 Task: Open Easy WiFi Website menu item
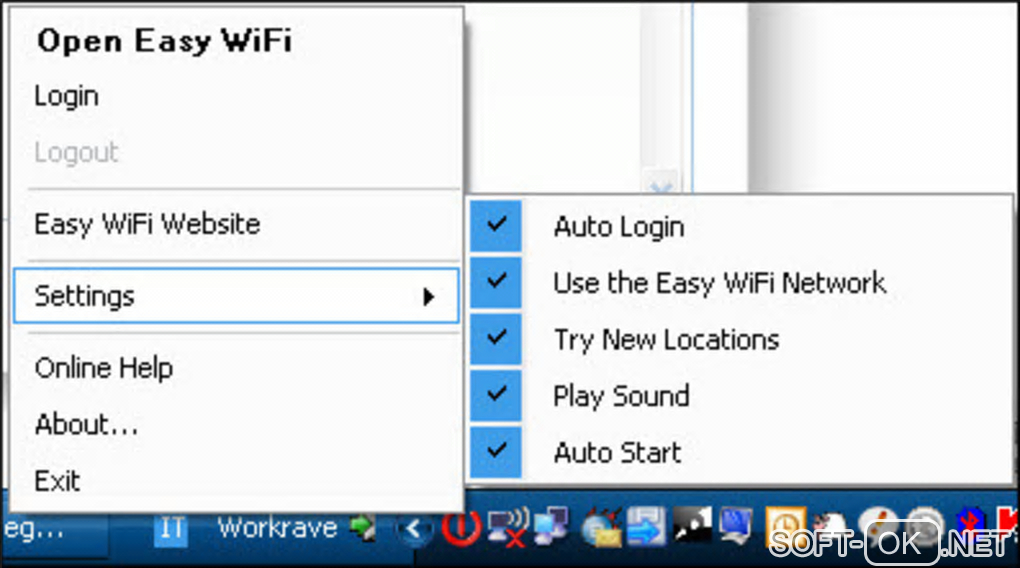(147, 224)
